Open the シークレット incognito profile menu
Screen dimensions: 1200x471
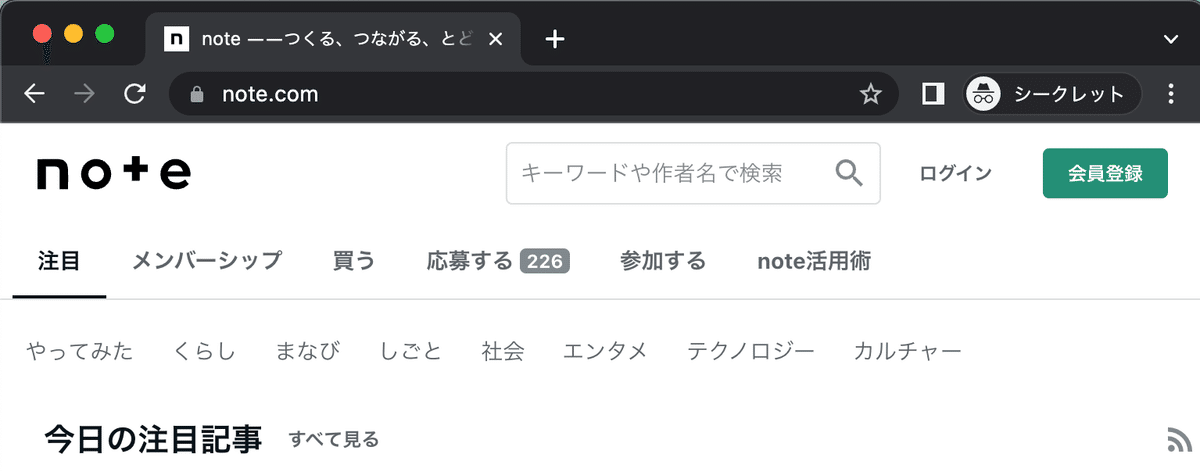[x=1052, y=94]
